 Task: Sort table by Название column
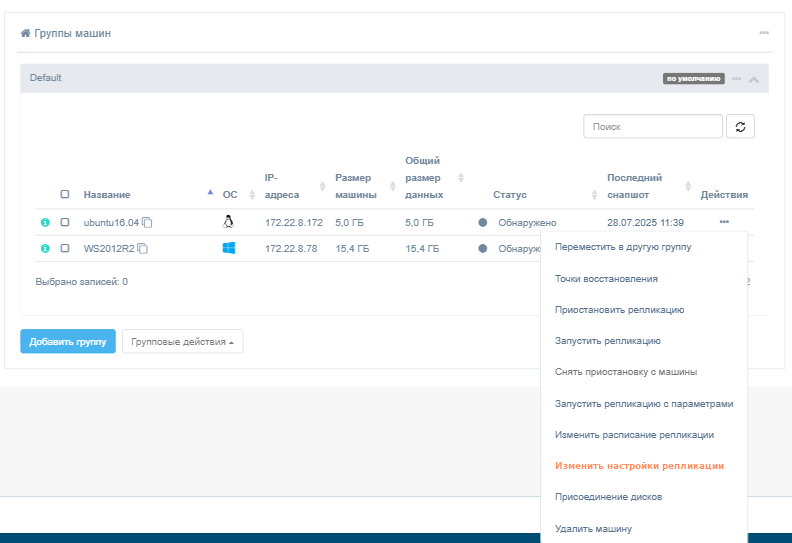107,195
